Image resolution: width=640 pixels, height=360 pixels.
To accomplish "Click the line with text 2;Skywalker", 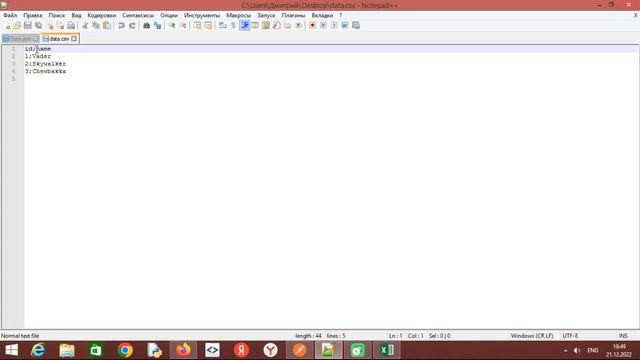I will click(x=45, y=64).
